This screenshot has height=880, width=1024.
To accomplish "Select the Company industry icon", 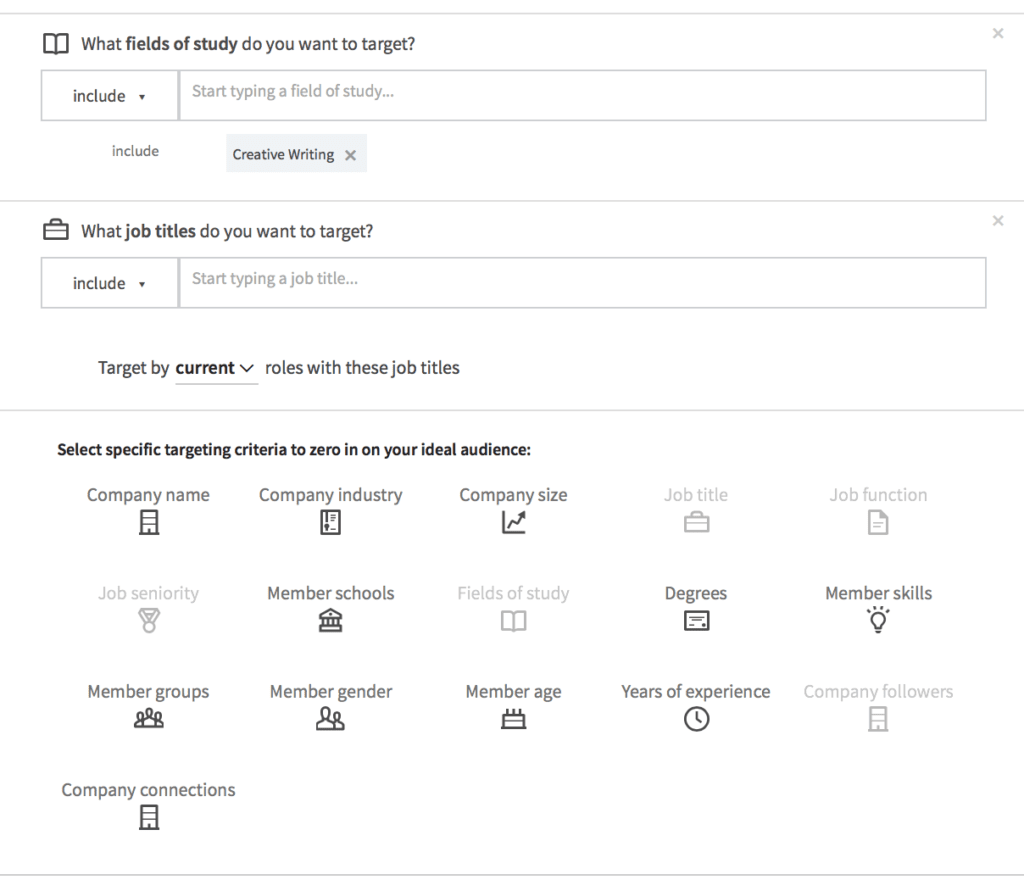I will click(330, 522).
